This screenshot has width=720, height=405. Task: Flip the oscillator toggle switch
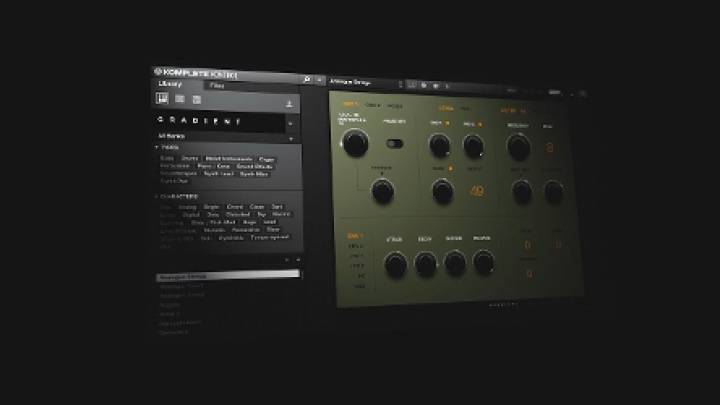tap(394, 144)
